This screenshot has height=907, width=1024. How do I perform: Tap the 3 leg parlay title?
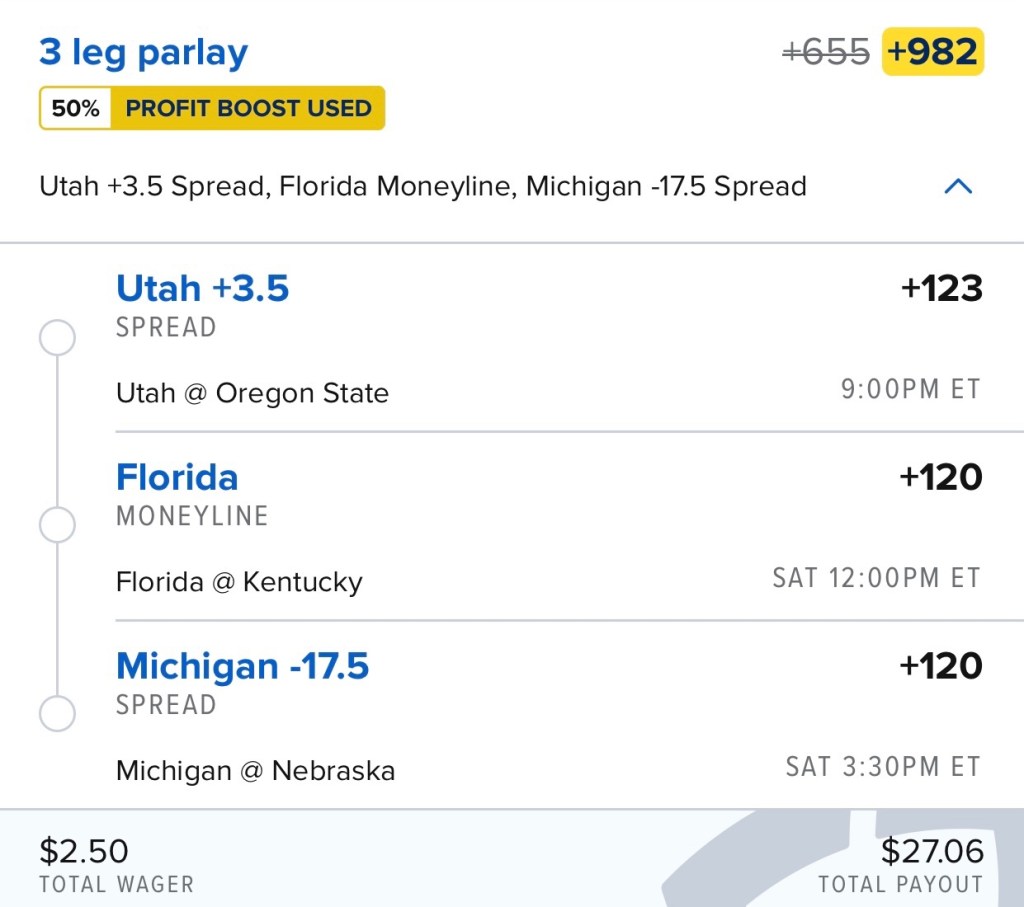(x=143, y=52)
